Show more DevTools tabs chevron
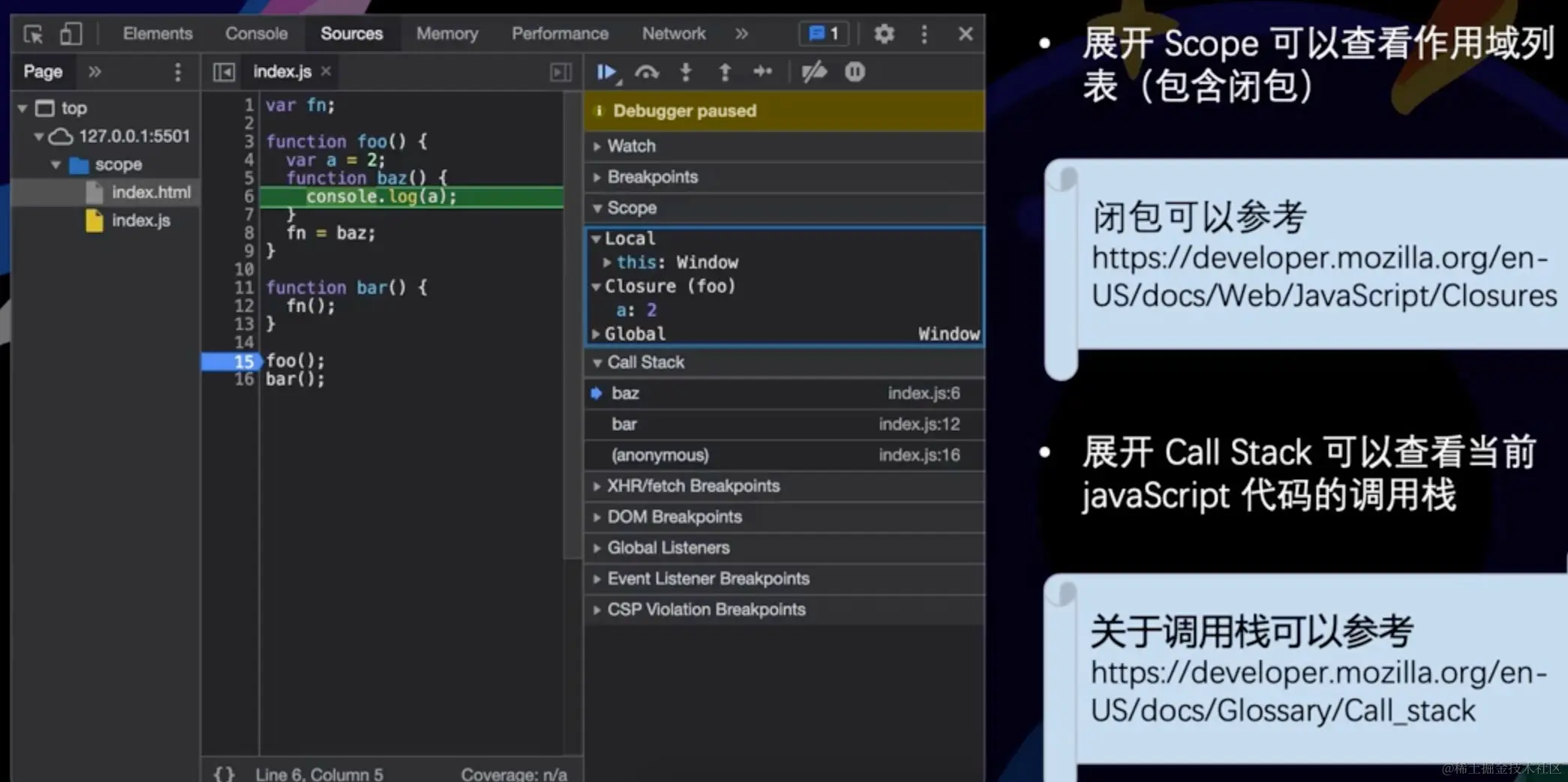This screenshot has height=782, width=1568. [x=741, y=34]
